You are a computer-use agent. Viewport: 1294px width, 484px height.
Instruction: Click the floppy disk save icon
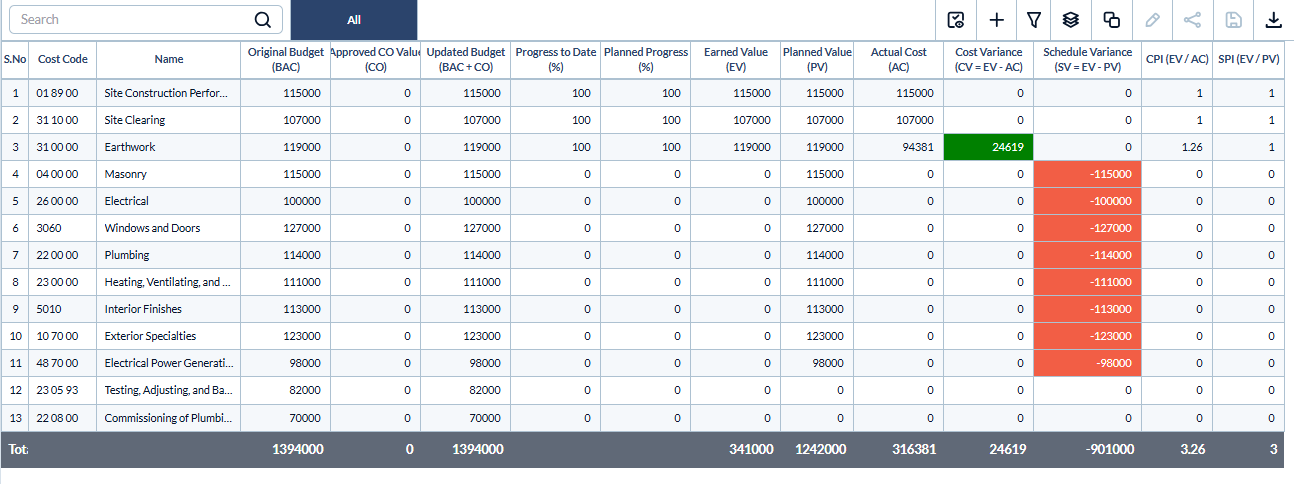pyautogui.click(x=1233, y=20)
